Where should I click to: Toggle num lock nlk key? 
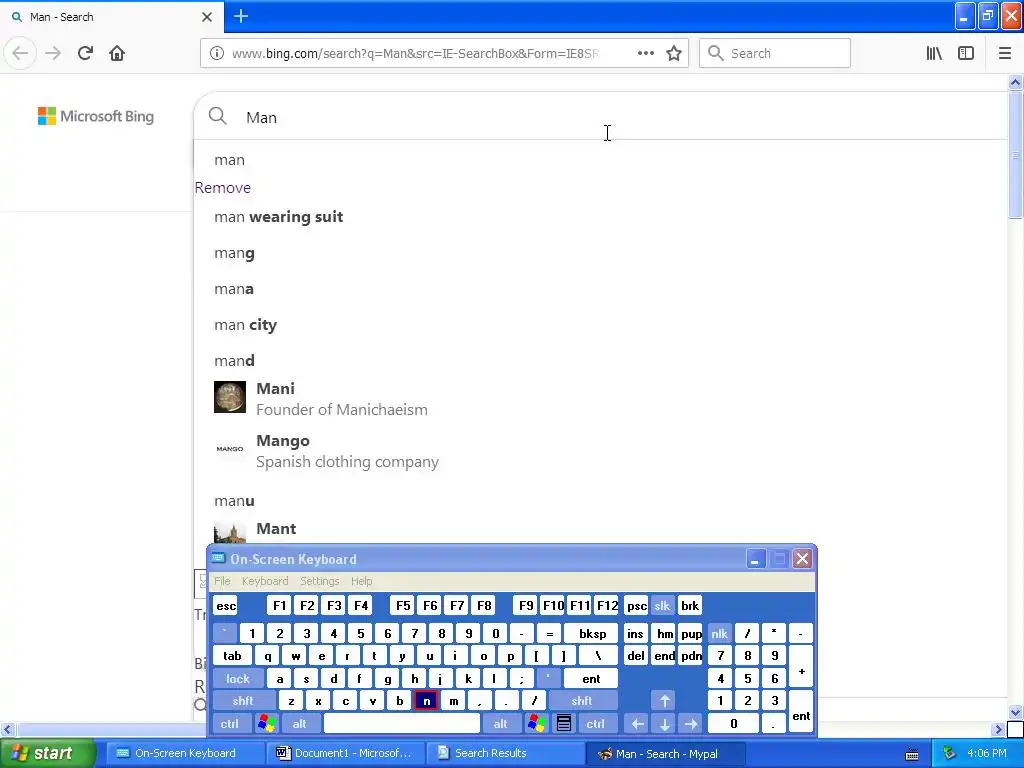pyautogui.click(x=720, y=633)
